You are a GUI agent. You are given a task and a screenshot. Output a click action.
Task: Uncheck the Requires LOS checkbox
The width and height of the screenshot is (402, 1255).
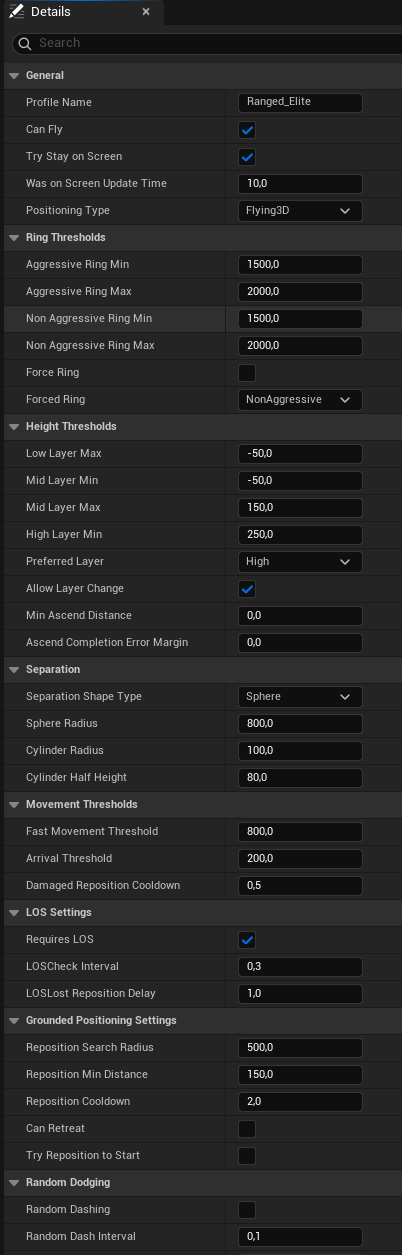pyautogui.click(x=247, y=940)
